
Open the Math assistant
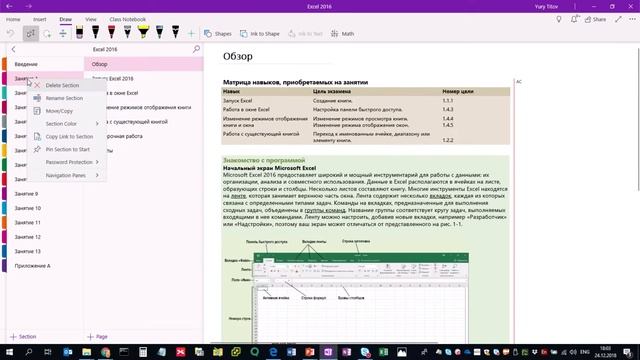coord(342,33)
